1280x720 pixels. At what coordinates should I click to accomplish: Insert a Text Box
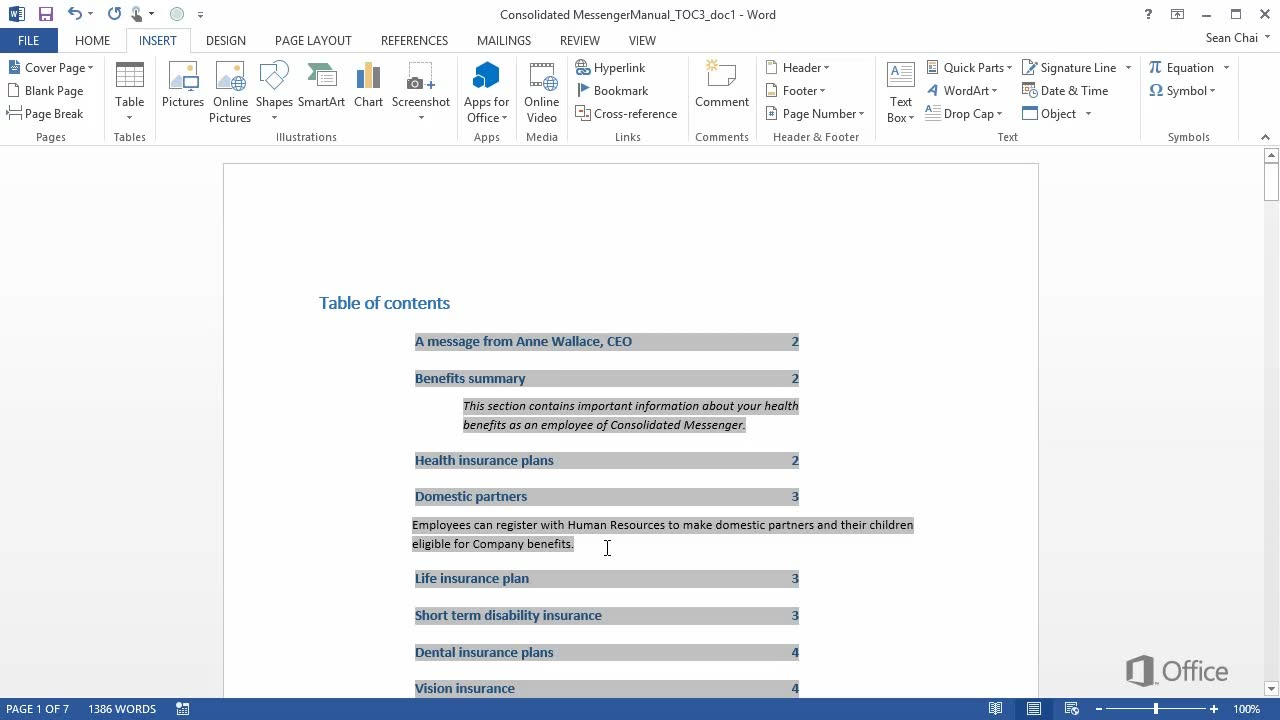901,92
